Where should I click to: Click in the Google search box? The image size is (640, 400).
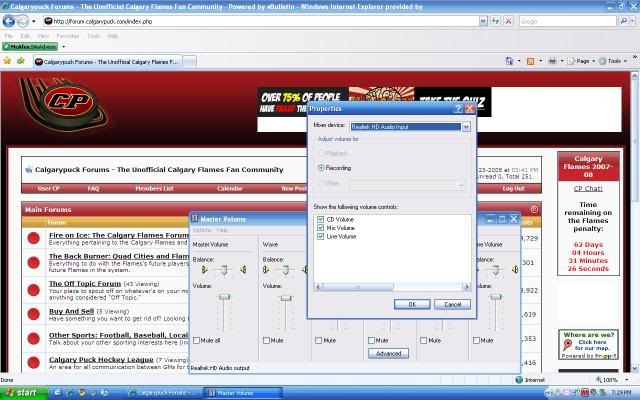coord(568,21)
